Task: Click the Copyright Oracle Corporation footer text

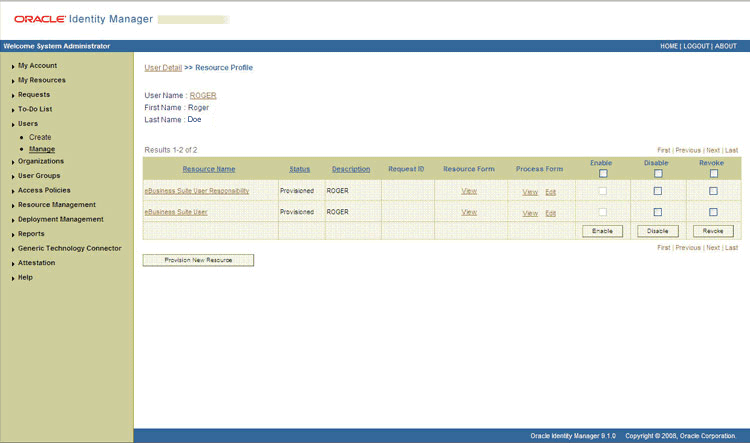Action: (x=680, y=436)
